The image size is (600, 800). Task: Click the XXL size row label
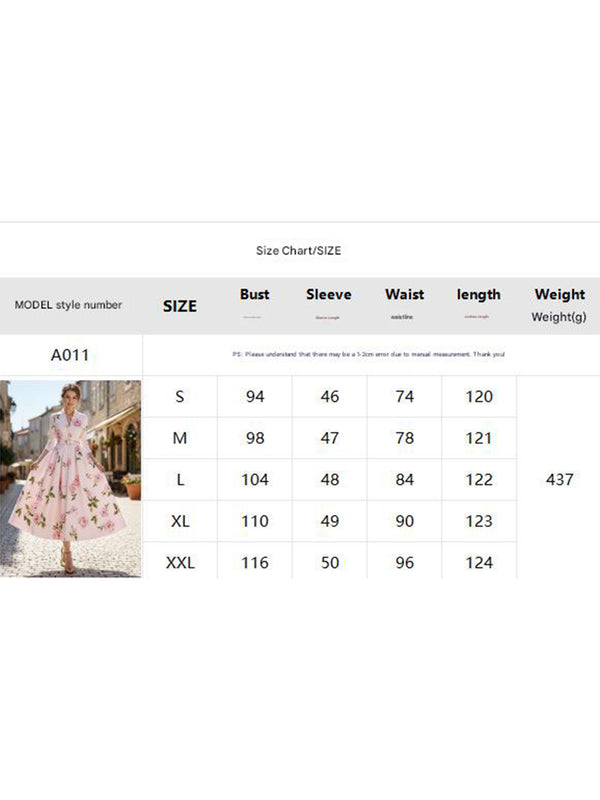coord(180,563)
